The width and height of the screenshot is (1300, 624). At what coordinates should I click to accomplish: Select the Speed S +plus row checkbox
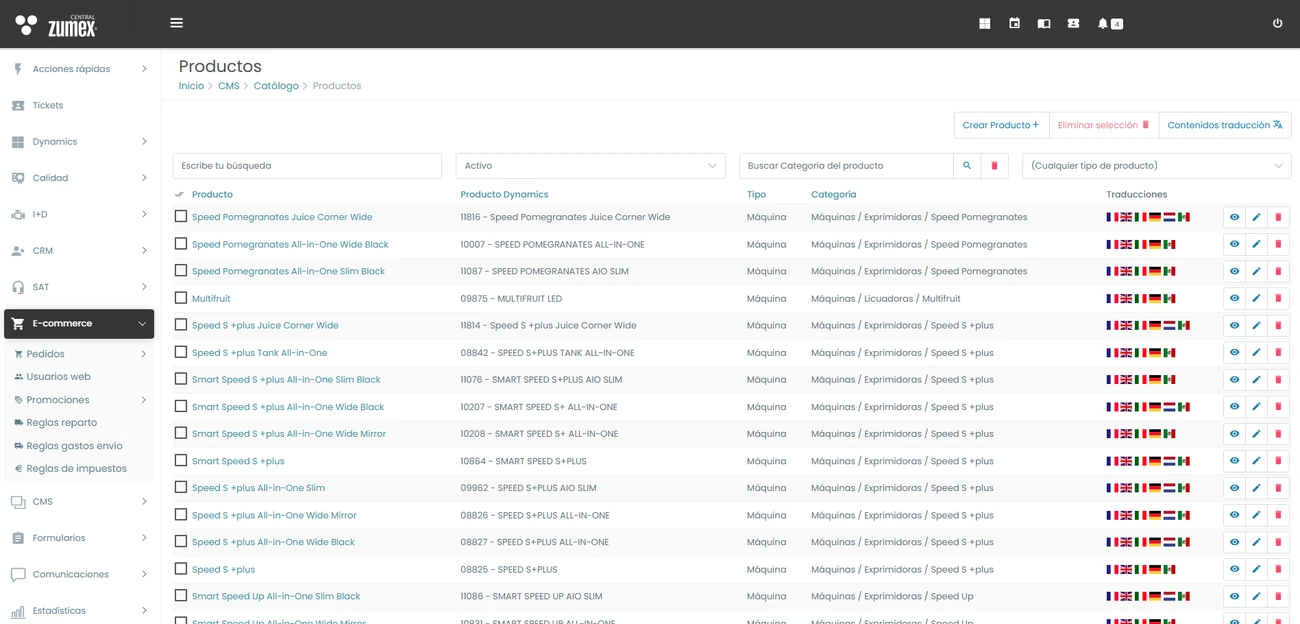(x=181, y=569)
